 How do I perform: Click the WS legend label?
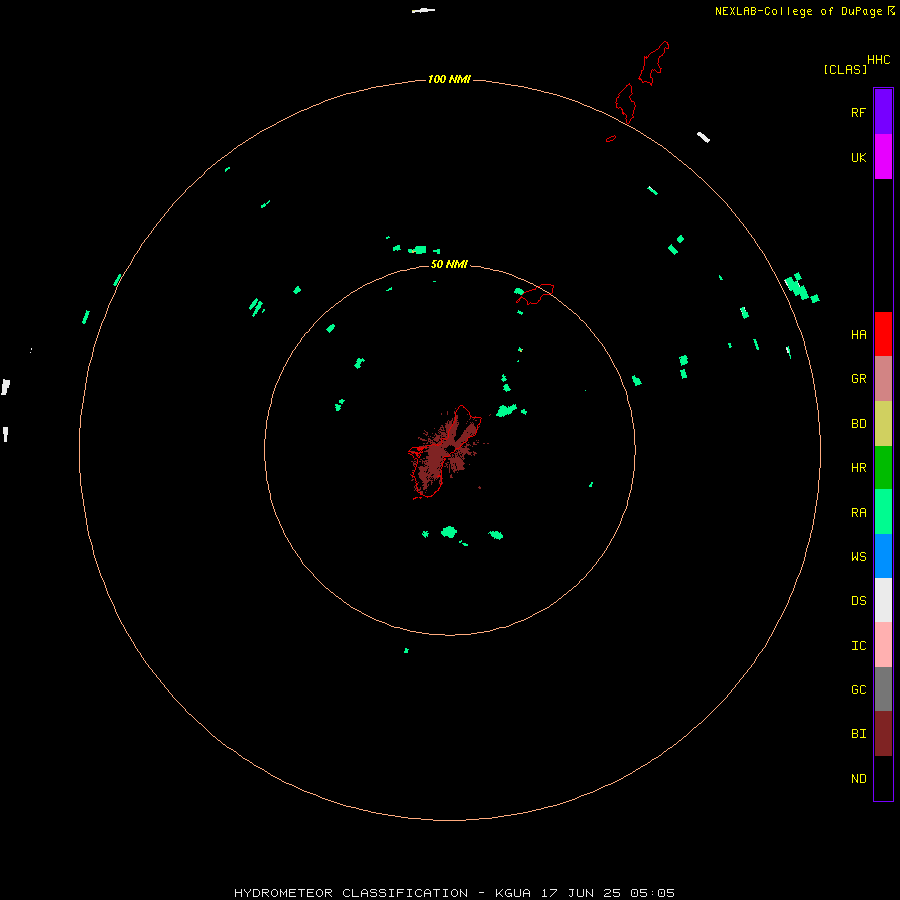(x=858, y=557)
